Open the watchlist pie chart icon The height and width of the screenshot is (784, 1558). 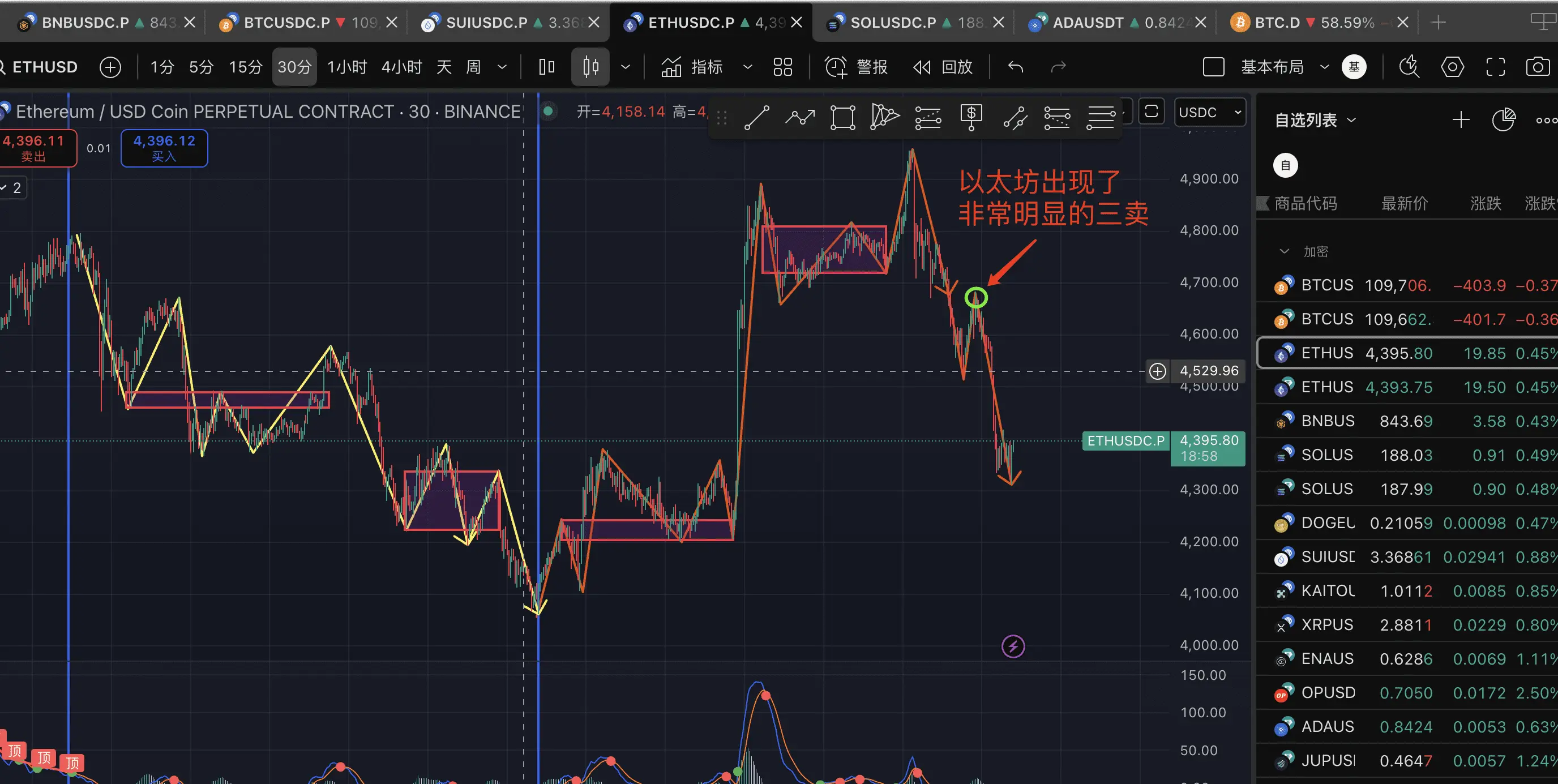(1504, 120)
